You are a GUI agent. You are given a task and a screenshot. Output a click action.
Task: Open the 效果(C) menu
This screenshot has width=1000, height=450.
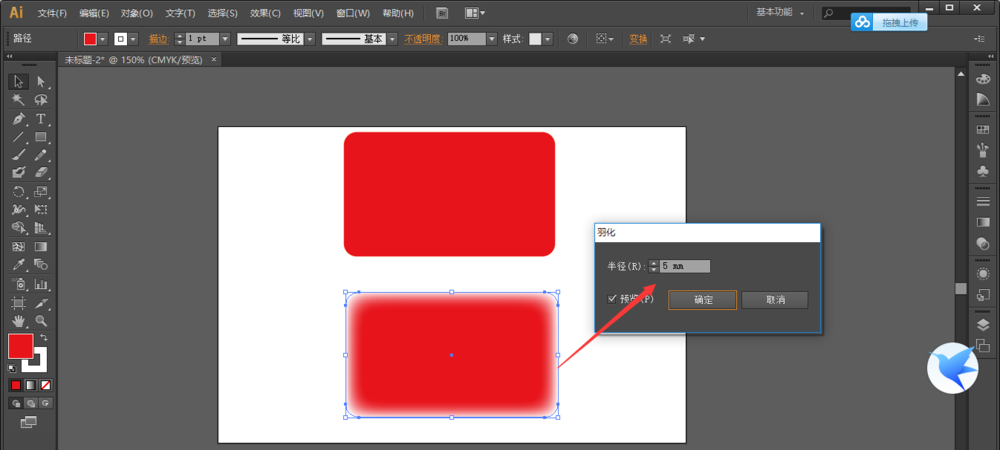coord(265,13)
